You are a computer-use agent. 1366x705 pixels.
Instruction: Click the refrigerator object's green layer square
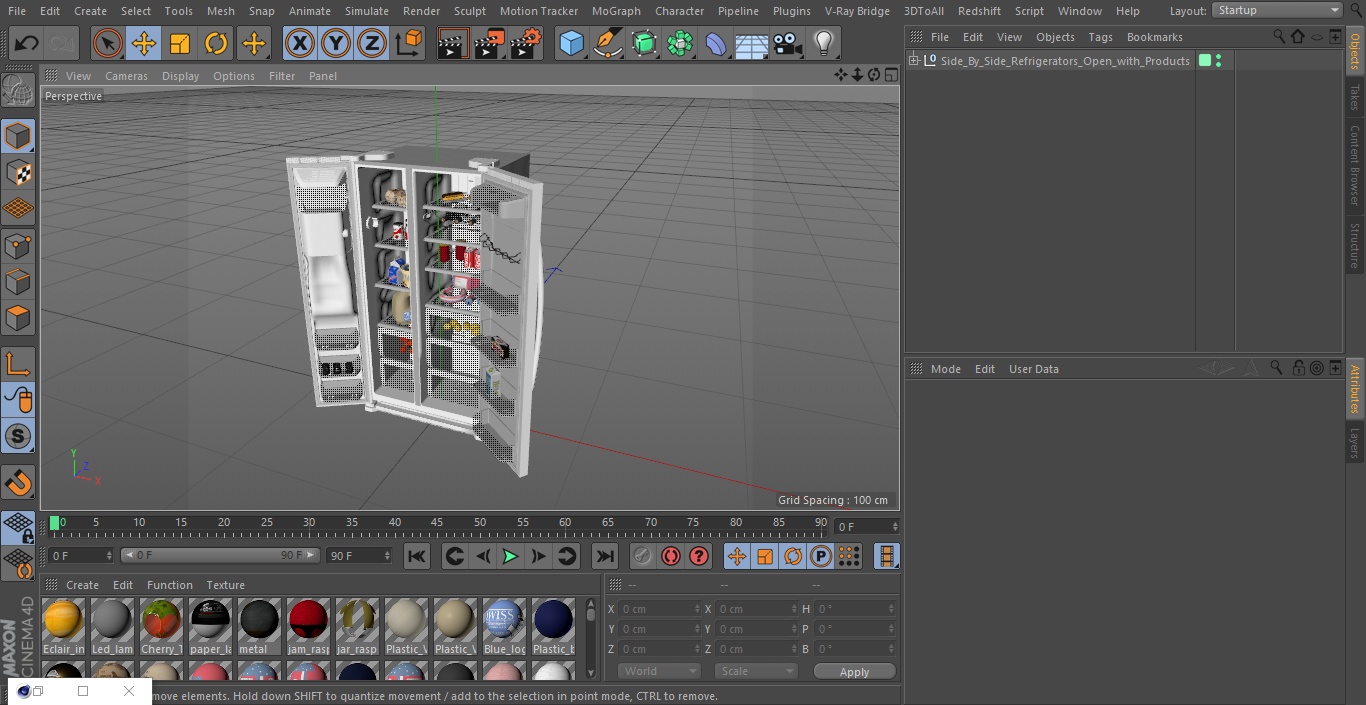click(1205, 61)
